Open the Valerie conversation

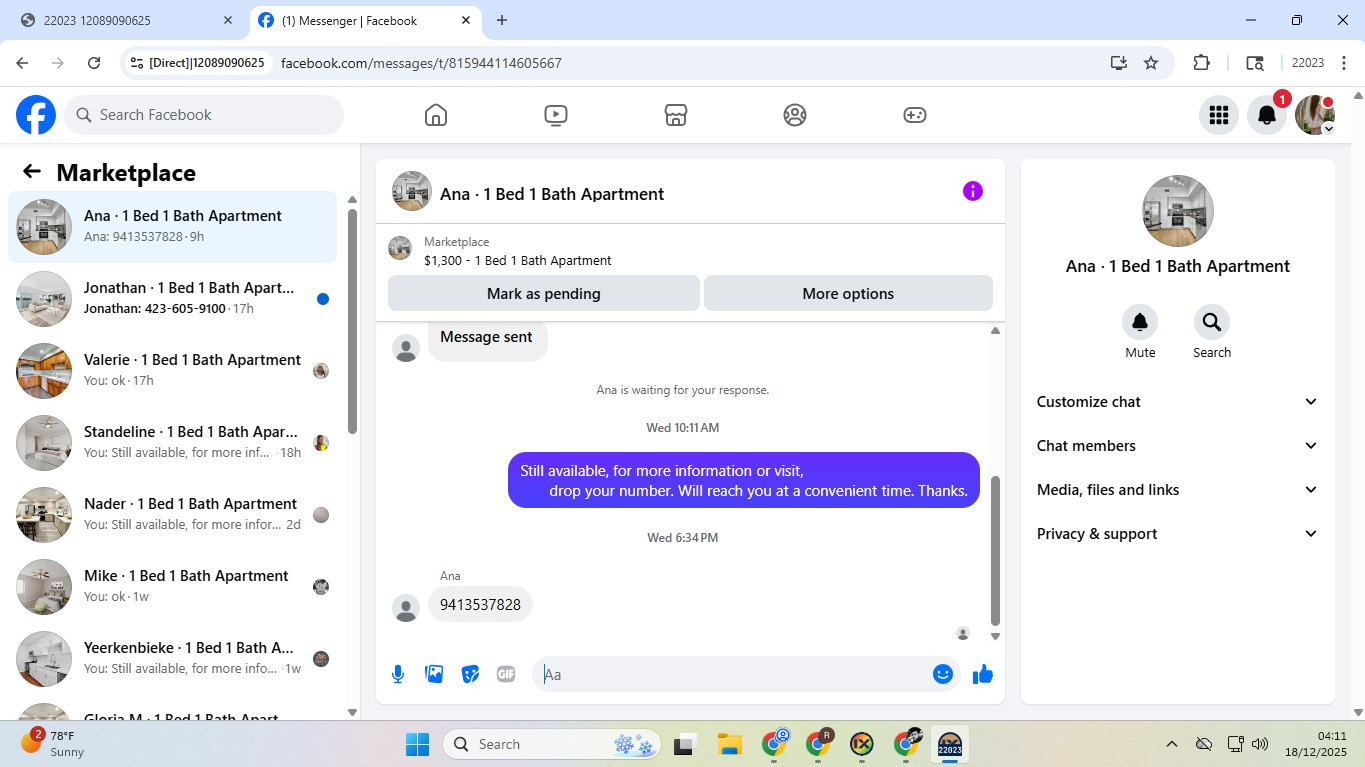pos(172,371)
